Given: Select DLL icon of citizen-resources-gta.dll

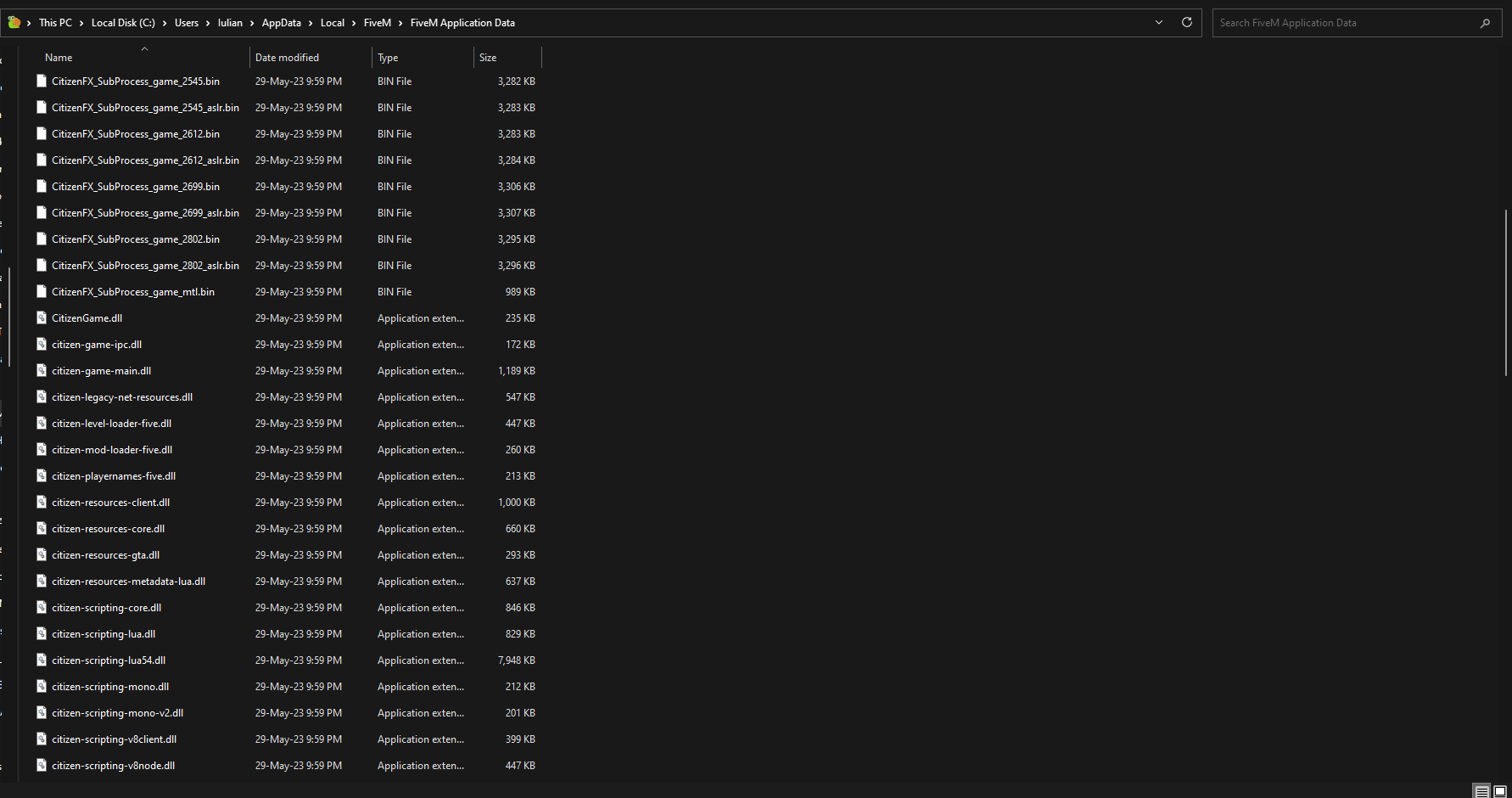Looking at the screenshot, I should [x=42, y=555].
